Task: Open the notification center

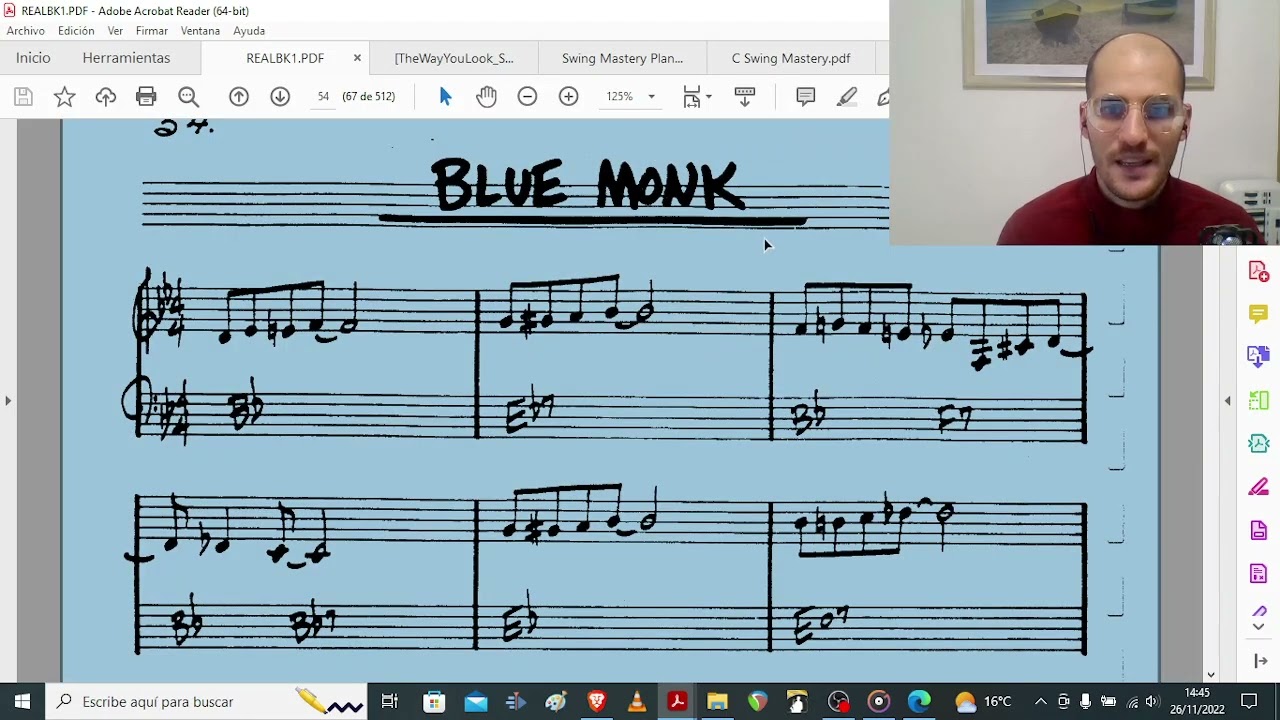Action: point(1249,701)
